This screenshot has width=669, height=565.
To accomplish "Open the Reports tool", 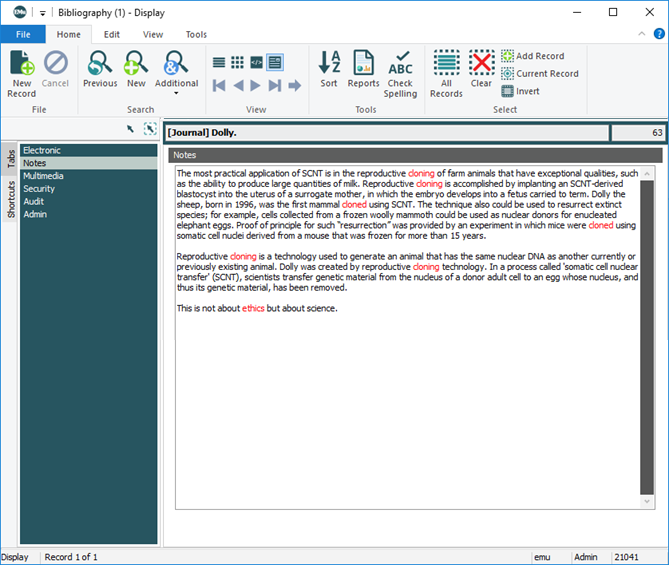I will coord(363,72).
